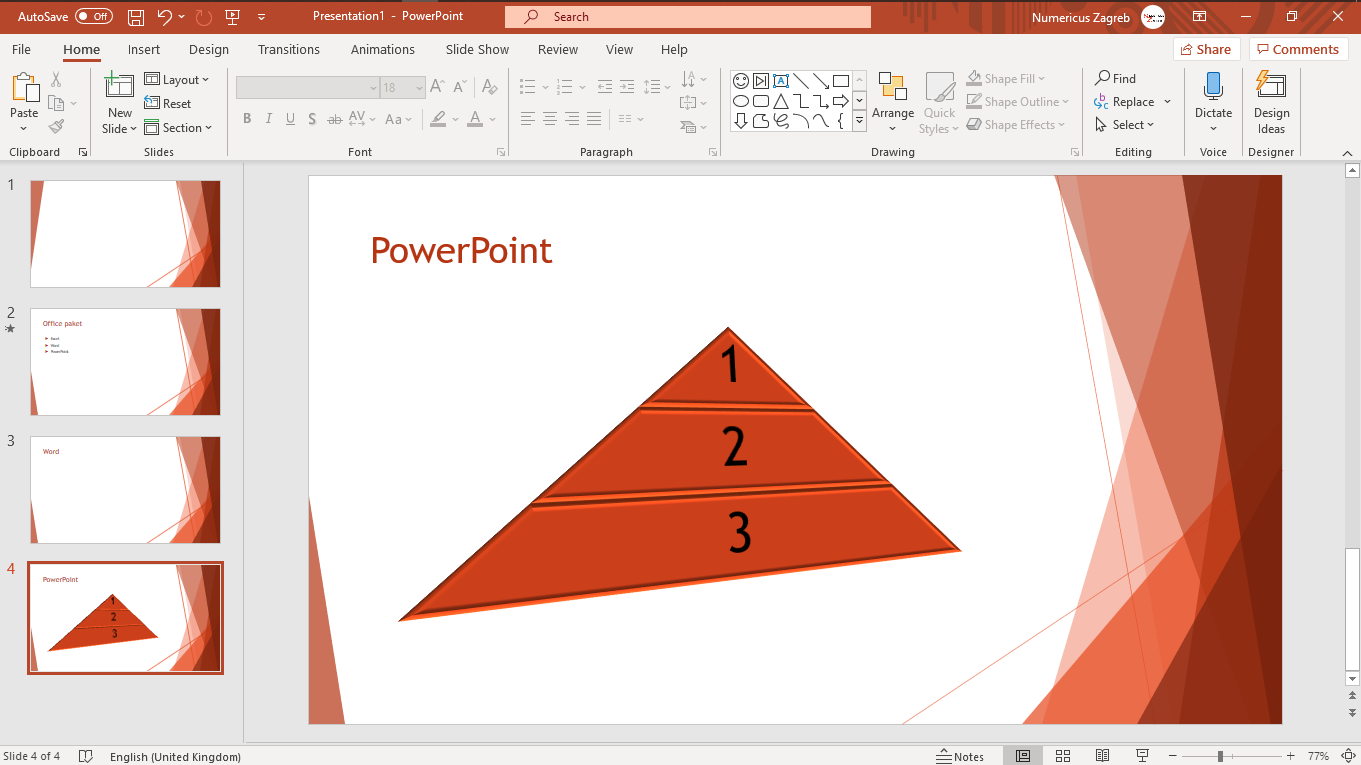Select the Oval shape tool
The width and height of the screenshot is (1361, 765).
[740, 101]
